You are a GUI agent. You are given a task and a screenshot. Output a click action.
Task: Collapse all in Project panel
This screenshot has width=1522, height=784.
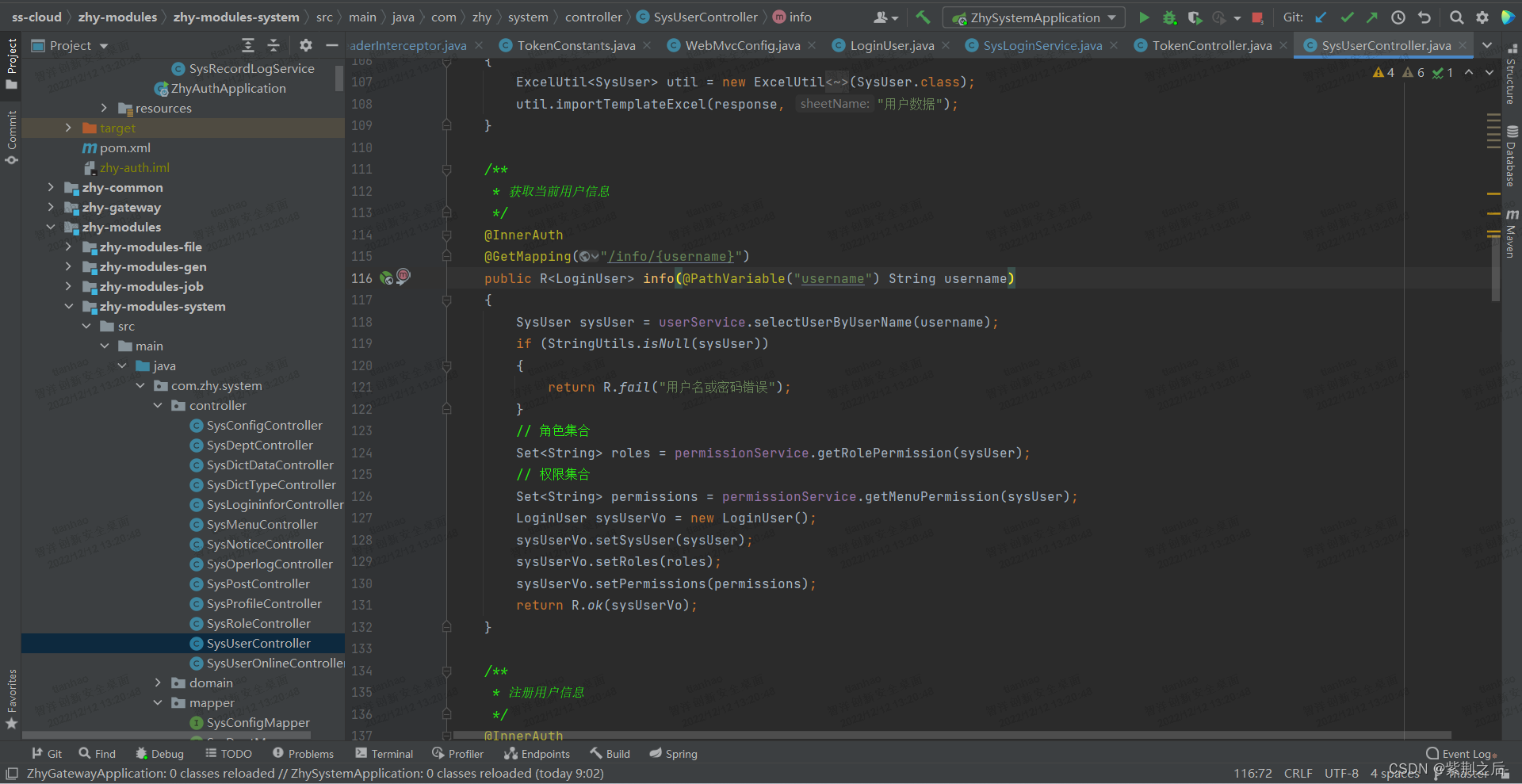click(273, 46)
